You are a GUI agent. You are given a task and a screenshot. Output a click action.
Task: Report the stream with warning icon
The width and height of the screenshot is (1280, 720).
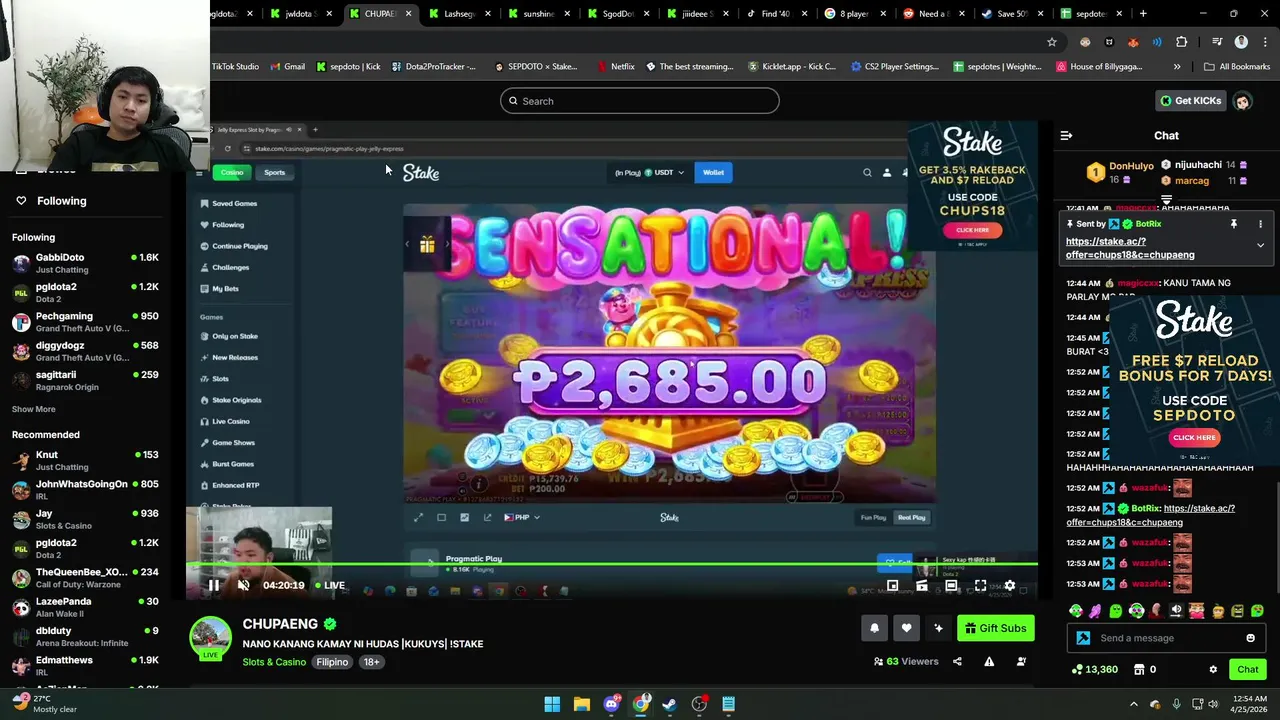[989, 661]
